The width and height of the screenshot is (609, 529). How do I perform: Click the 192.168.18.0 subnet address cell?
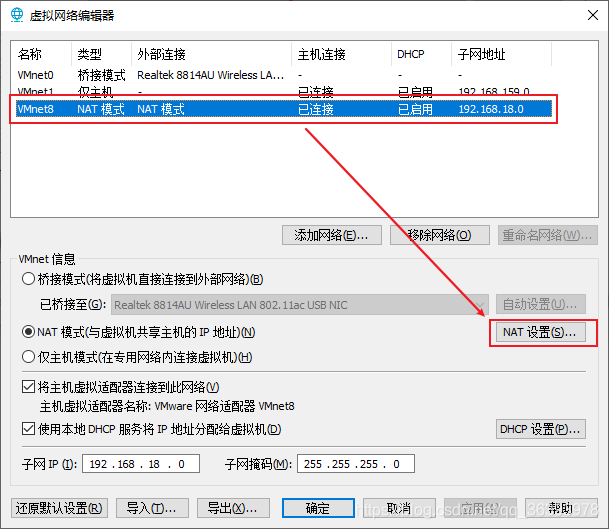tap(491, 109)
